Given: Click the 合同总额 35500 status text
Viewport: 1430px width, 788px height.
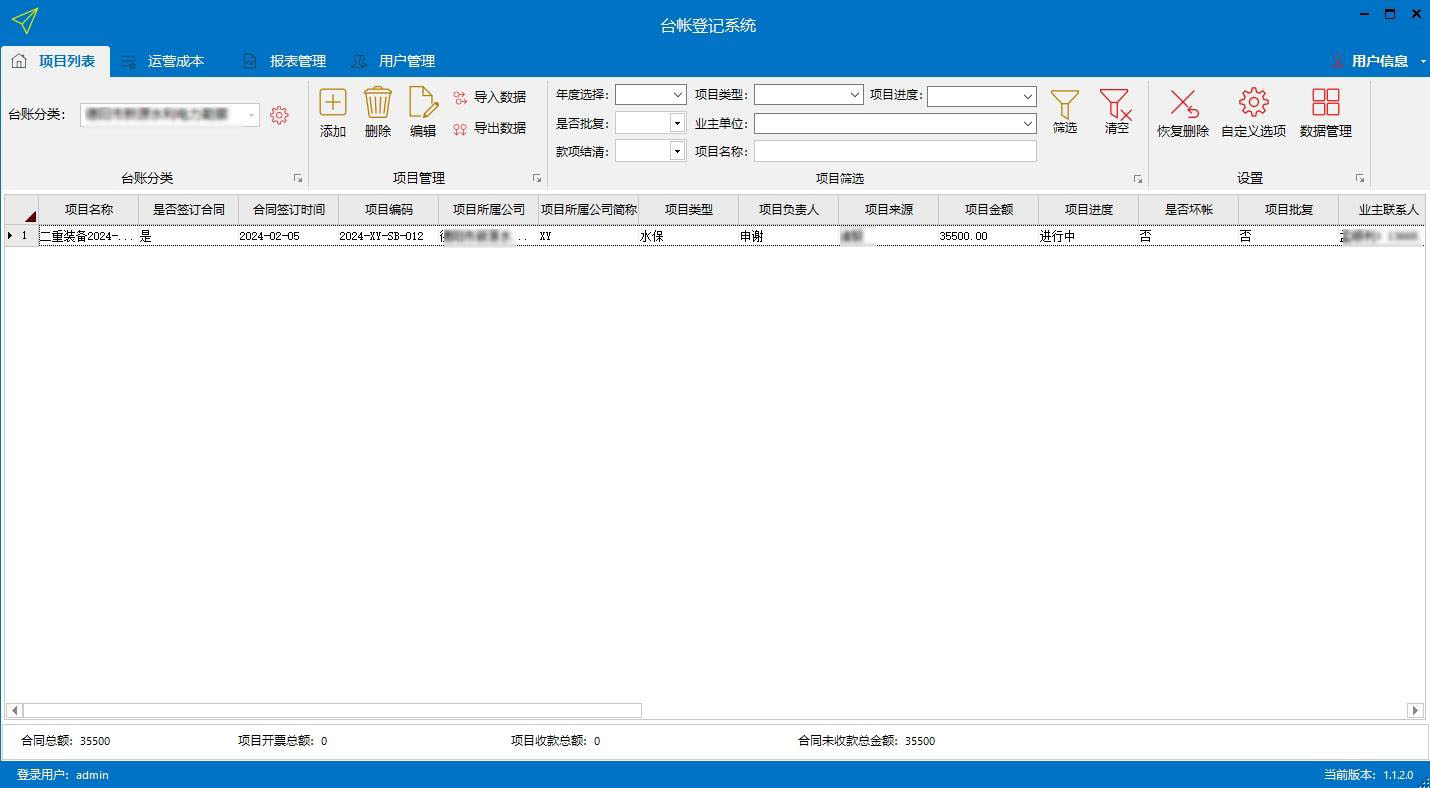Looking at the screenshot, I should [x=66, y=741].
